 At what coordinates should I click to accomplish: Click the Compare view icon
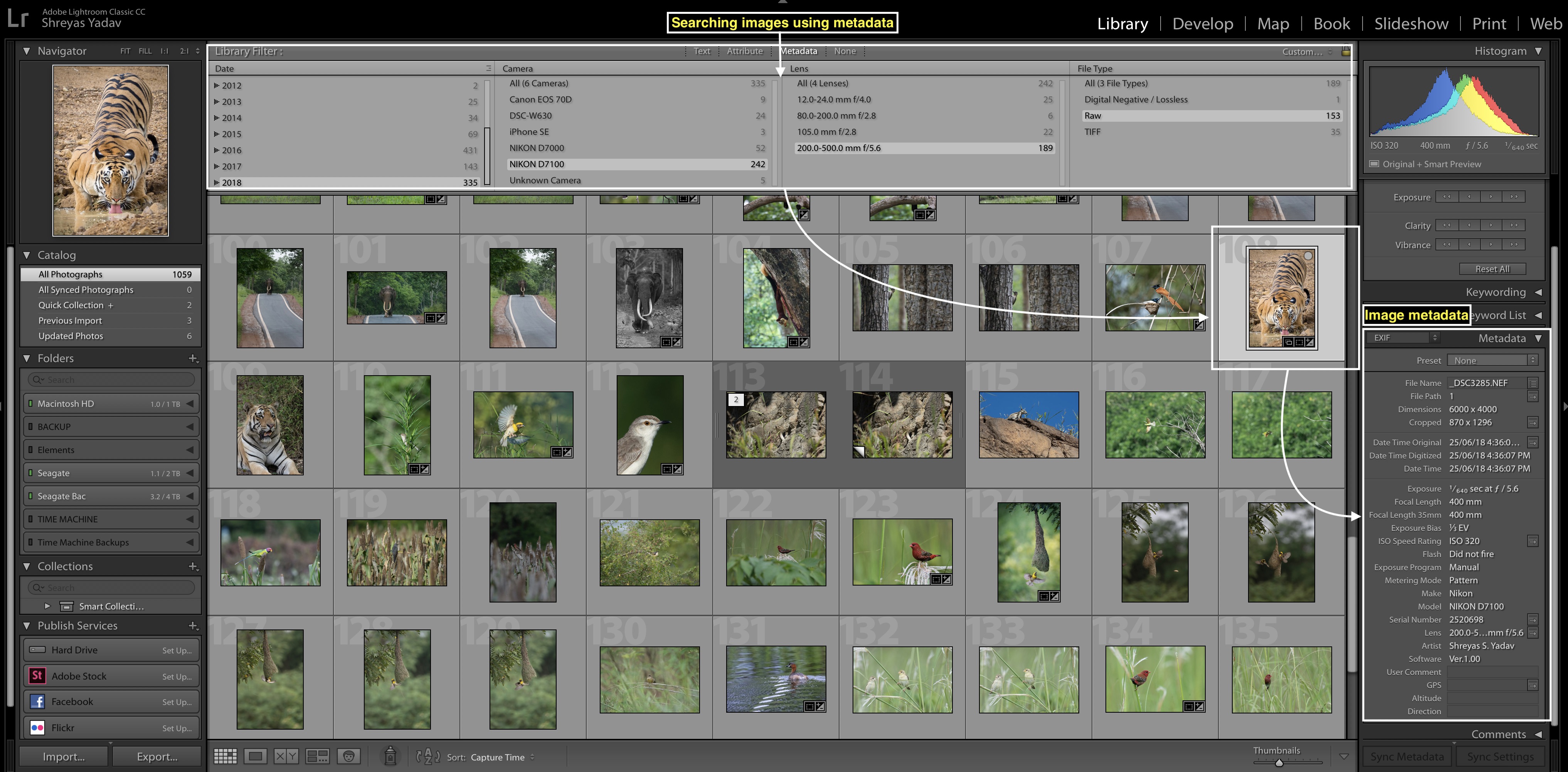point(285,757)
